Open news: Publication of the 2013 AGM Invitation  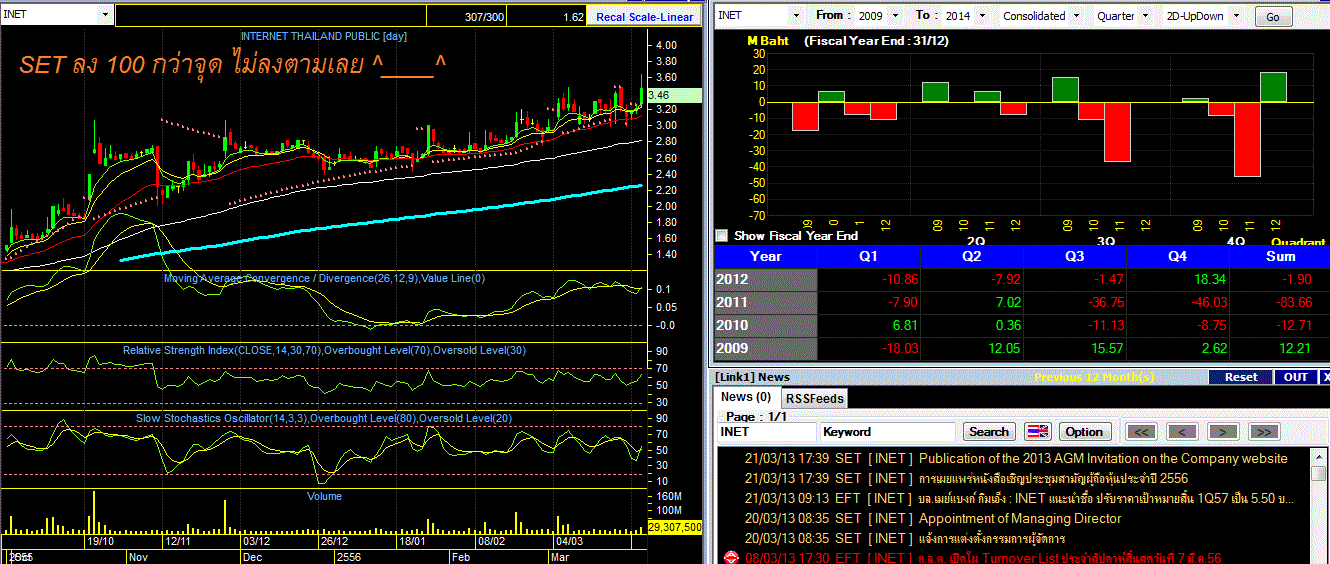[1103, 458]
